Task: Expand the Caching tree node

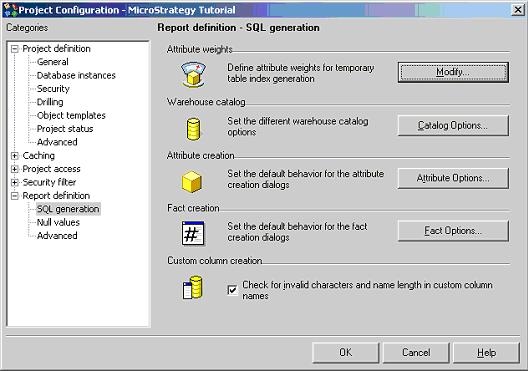Action: [x=14, y=156]
